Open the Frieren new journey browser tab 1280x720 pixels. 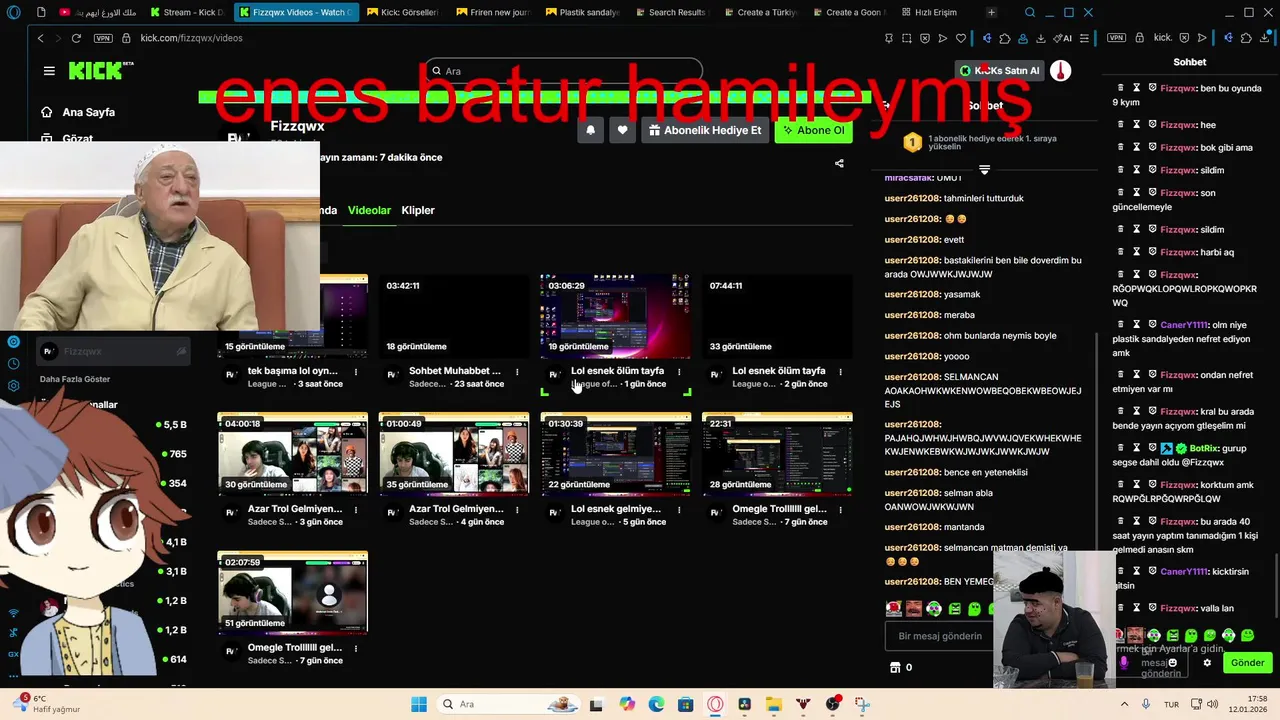tap(493, 12)
